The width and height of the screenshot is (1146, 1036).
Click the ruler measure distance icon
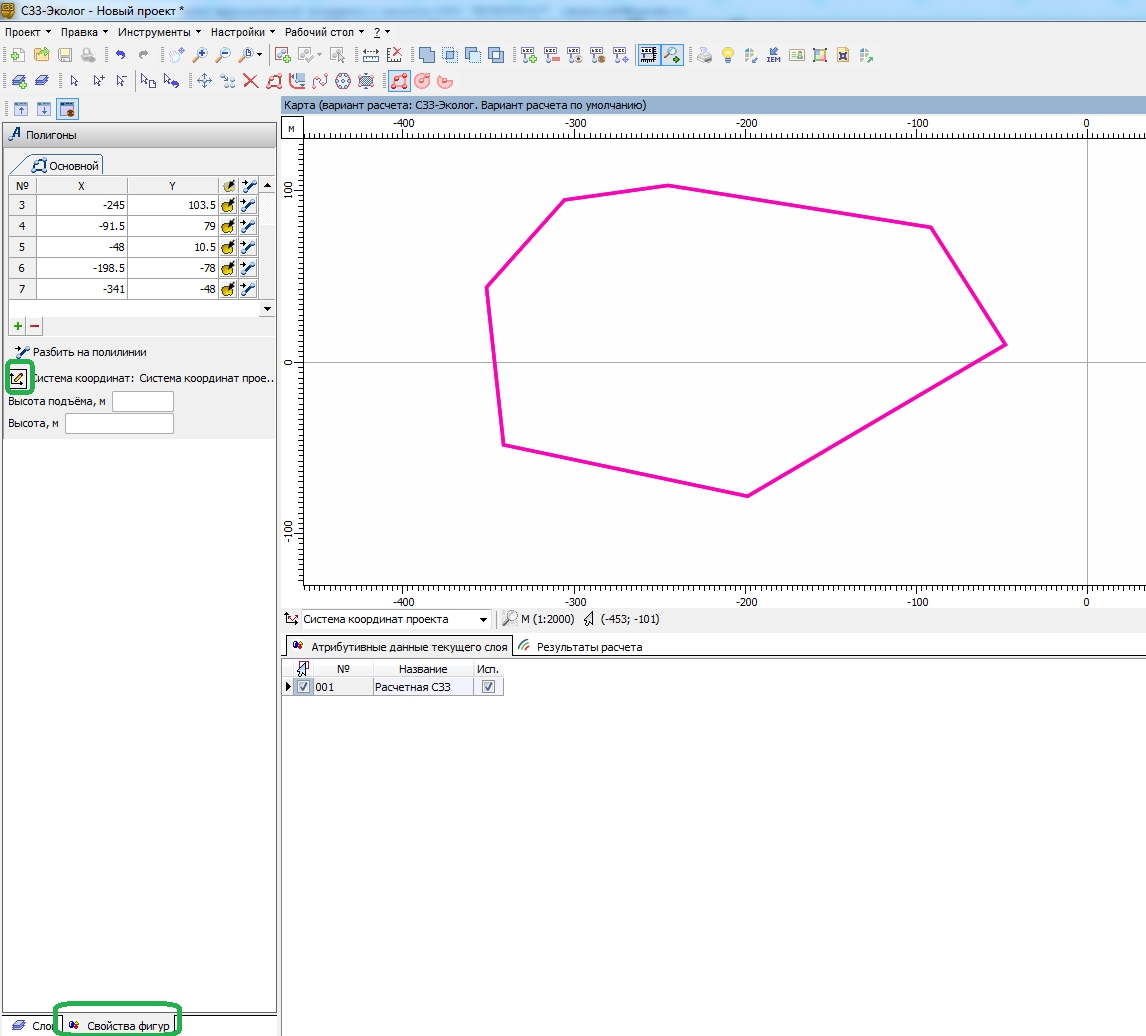[x=370, y=56]
